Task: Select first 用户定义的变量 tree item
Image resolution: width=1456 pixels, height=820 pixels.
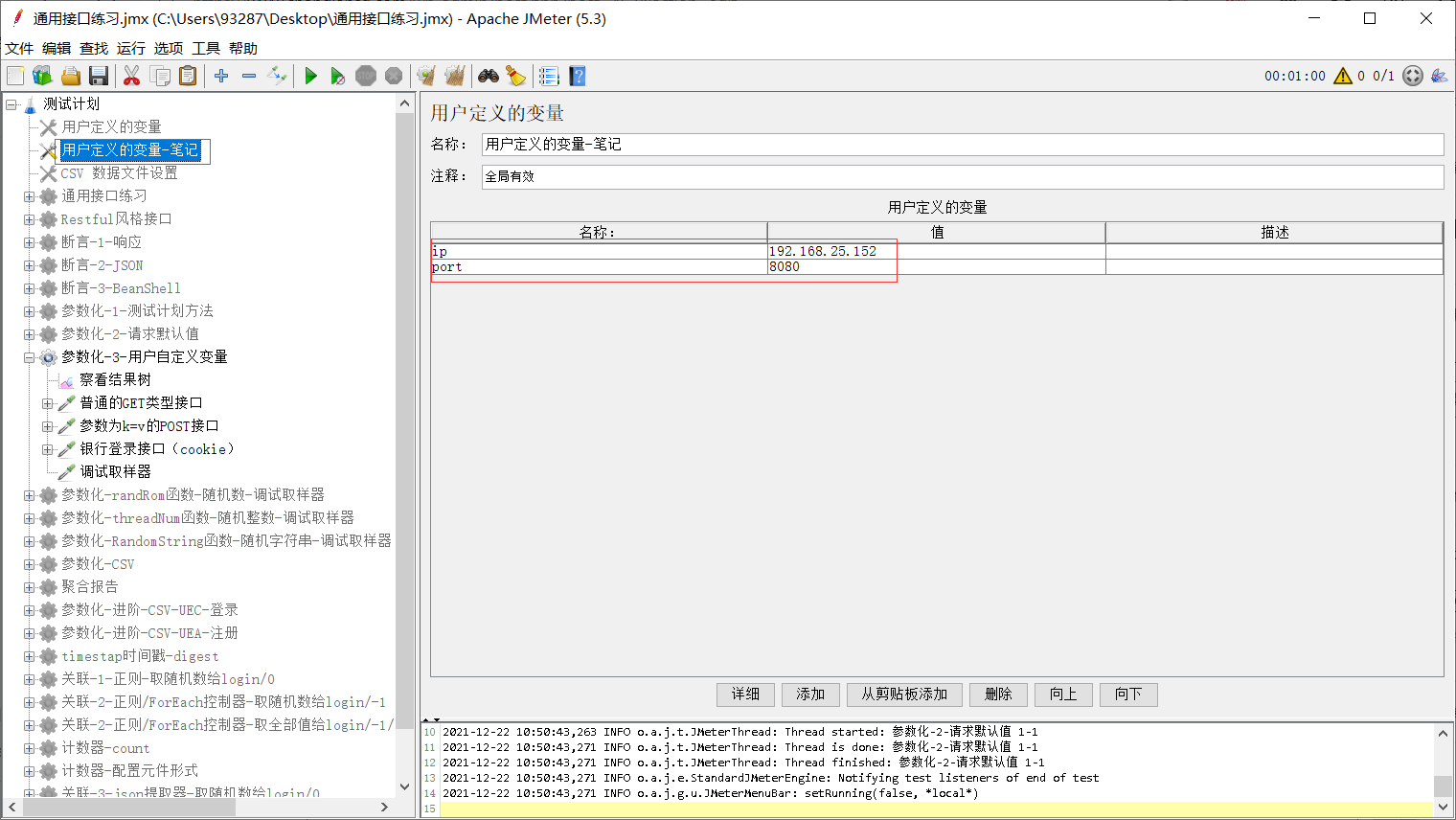Action: 111,127
